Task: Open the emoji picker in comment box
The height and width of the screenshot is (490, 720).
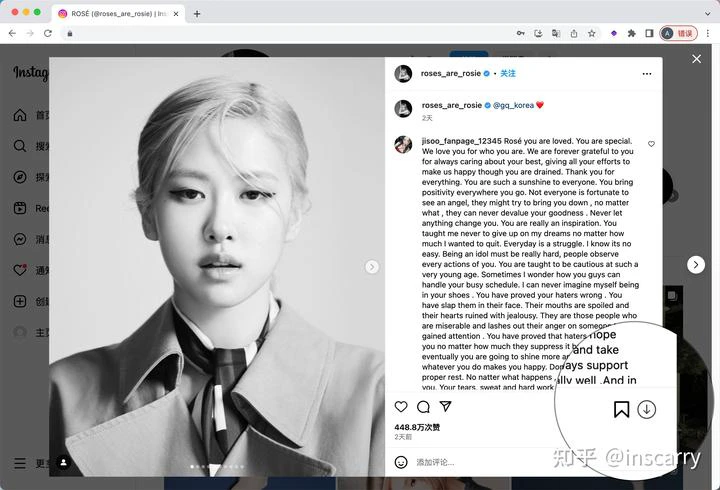Action: 401,462
